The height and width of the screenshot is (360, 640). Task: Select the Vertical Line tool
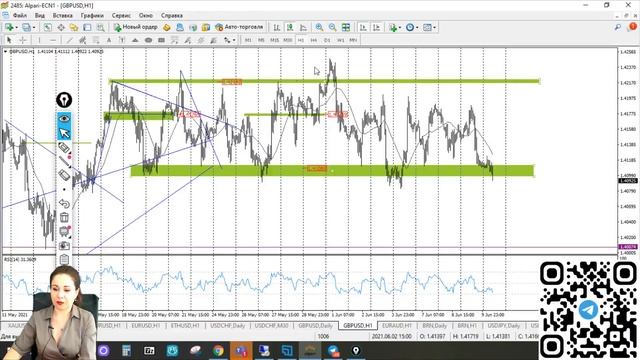click(x=39, y=40)
